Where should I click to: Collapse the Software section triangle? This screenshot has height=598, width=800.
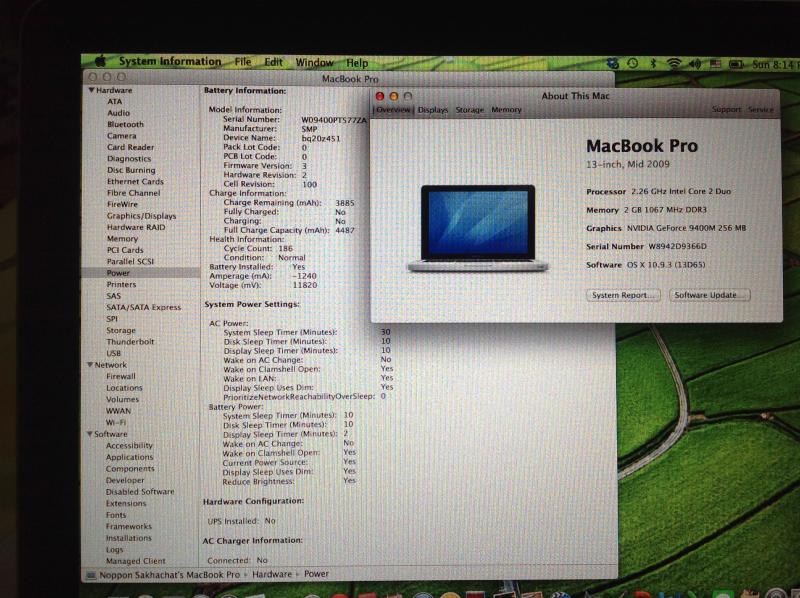(x=90, y=434)
